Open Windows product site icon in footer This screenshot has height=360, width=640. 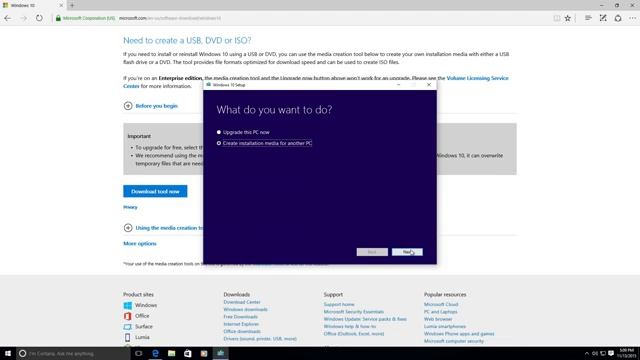pos(127,305)
